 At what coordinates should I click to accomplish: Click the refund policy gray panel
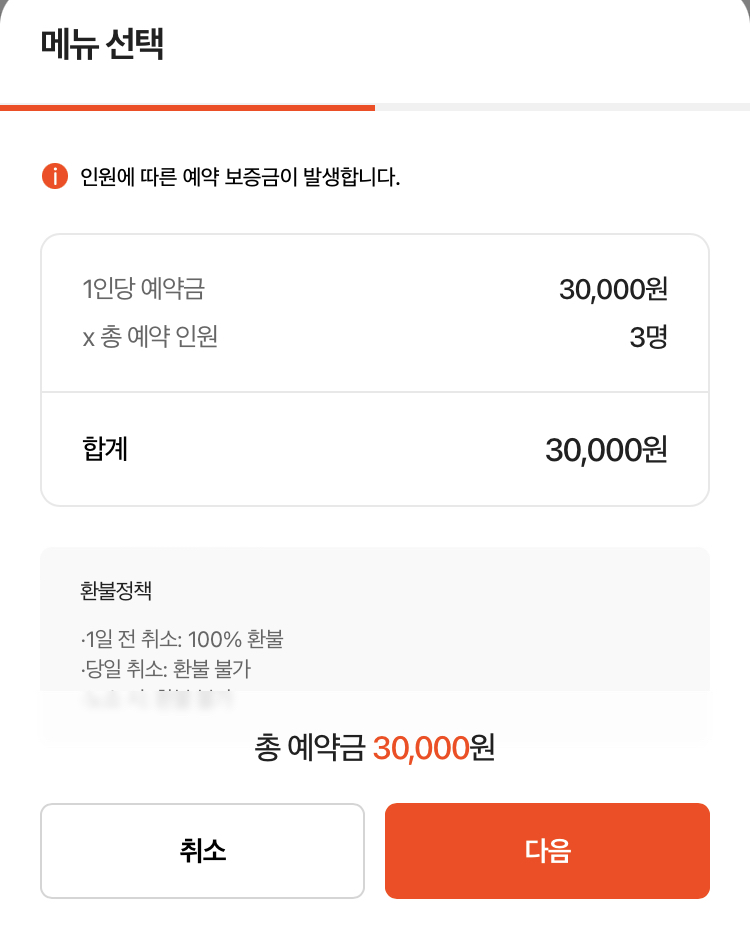tap(375, 642)
